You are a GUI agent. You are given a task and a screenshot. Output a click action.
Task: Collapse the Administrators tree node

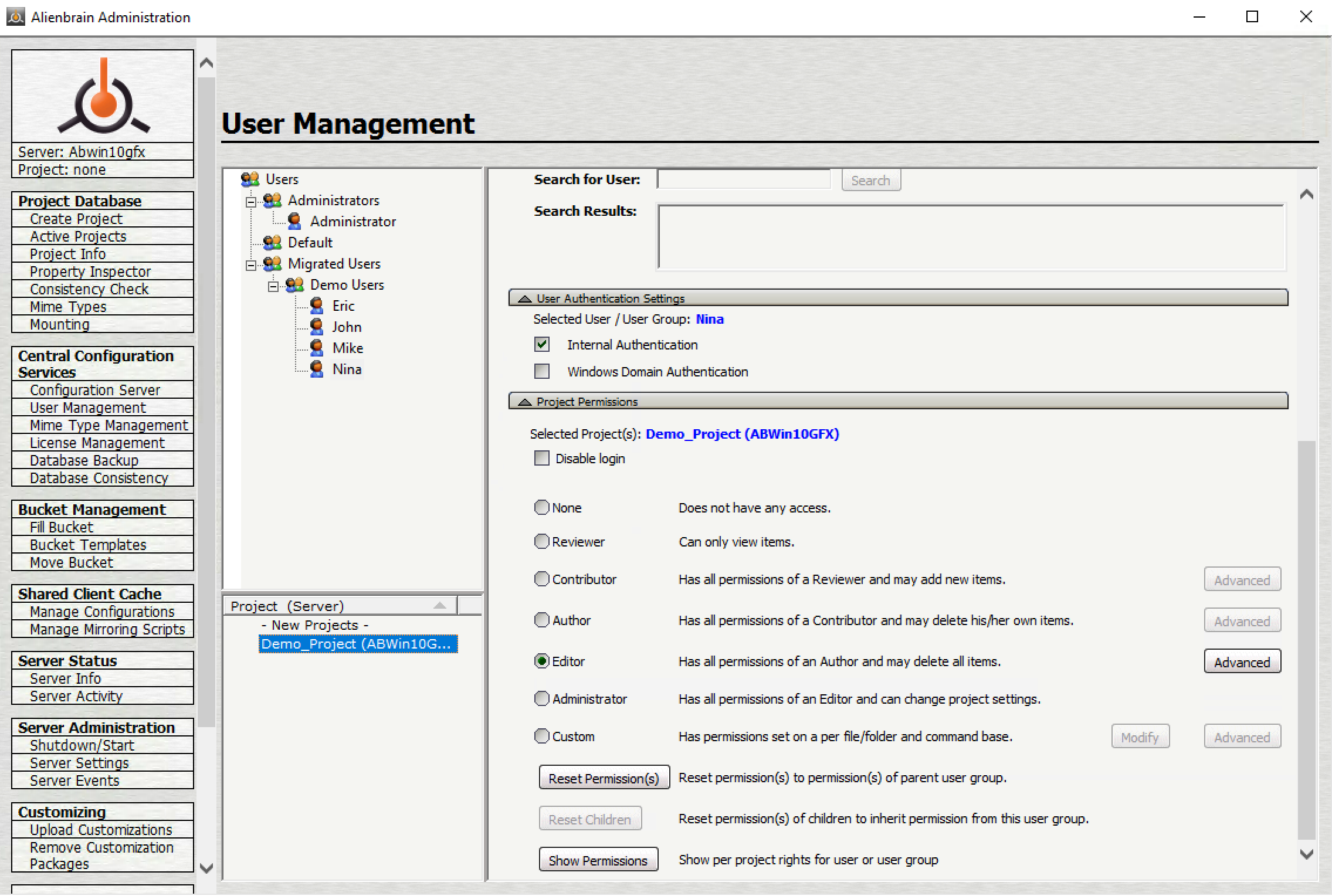(x=251, y=202)
